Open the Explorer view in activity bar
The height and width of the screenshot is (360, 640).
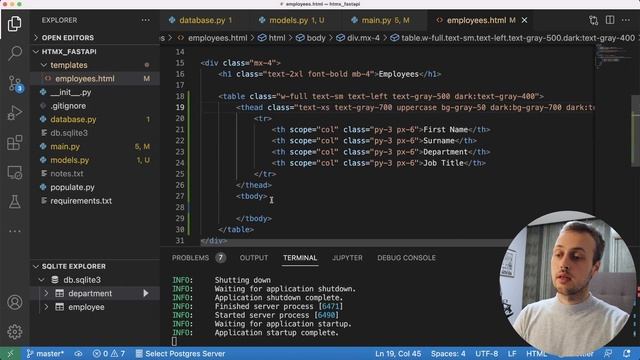point(15,23)
